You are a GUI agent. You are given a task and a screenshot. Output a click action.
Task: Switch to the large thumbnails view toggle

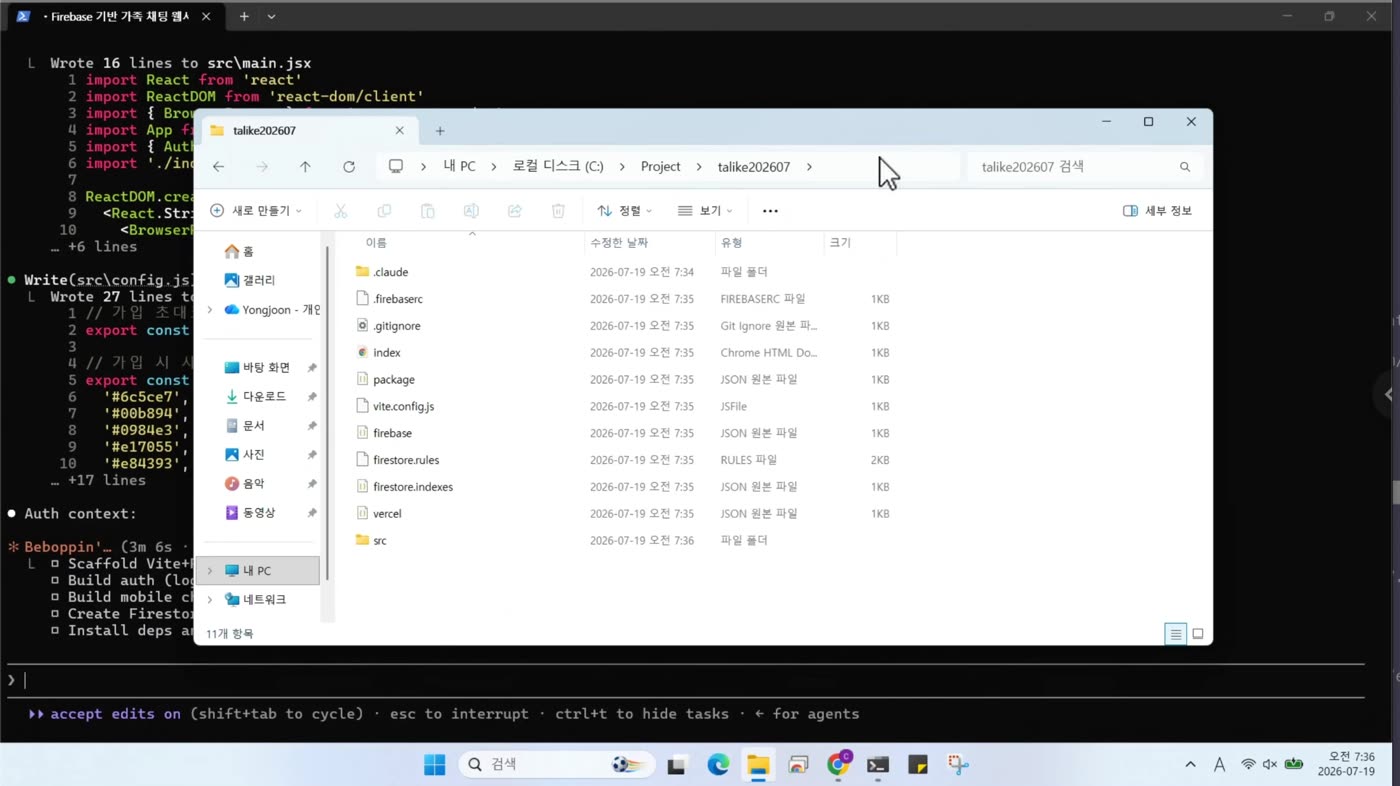1198,634
